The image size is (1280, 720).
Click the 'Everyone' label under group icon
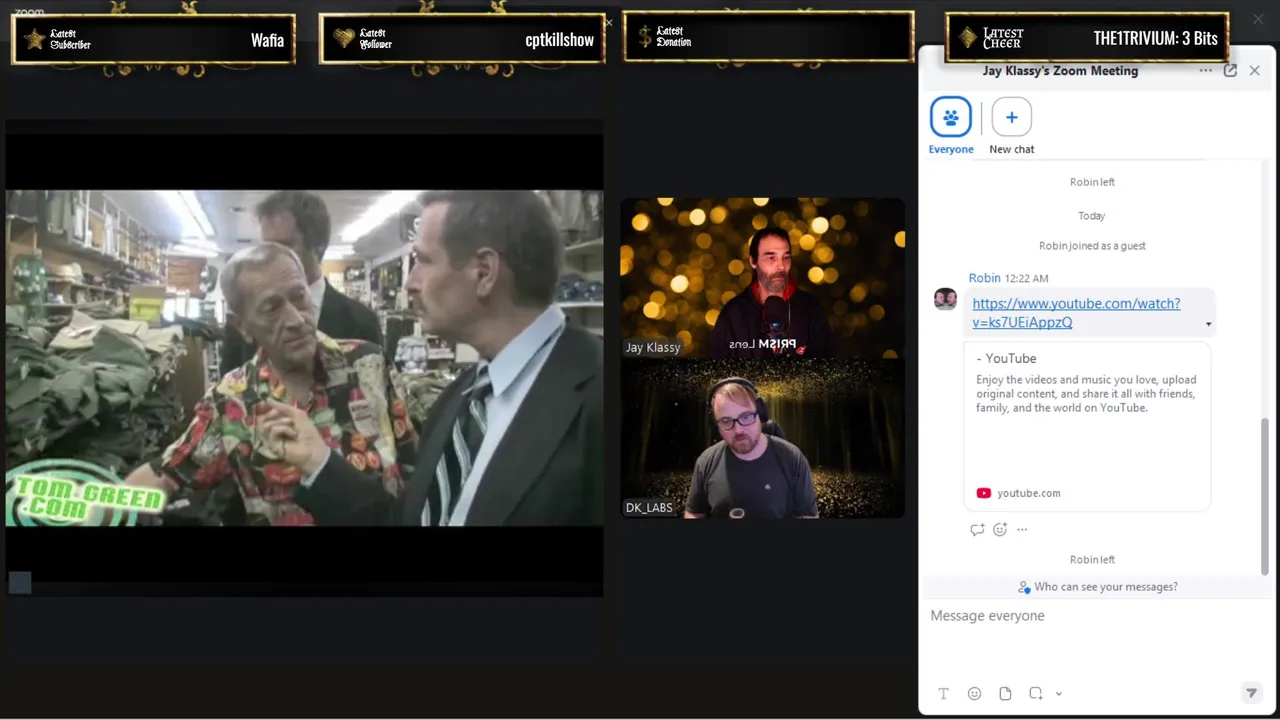[950, 149]
